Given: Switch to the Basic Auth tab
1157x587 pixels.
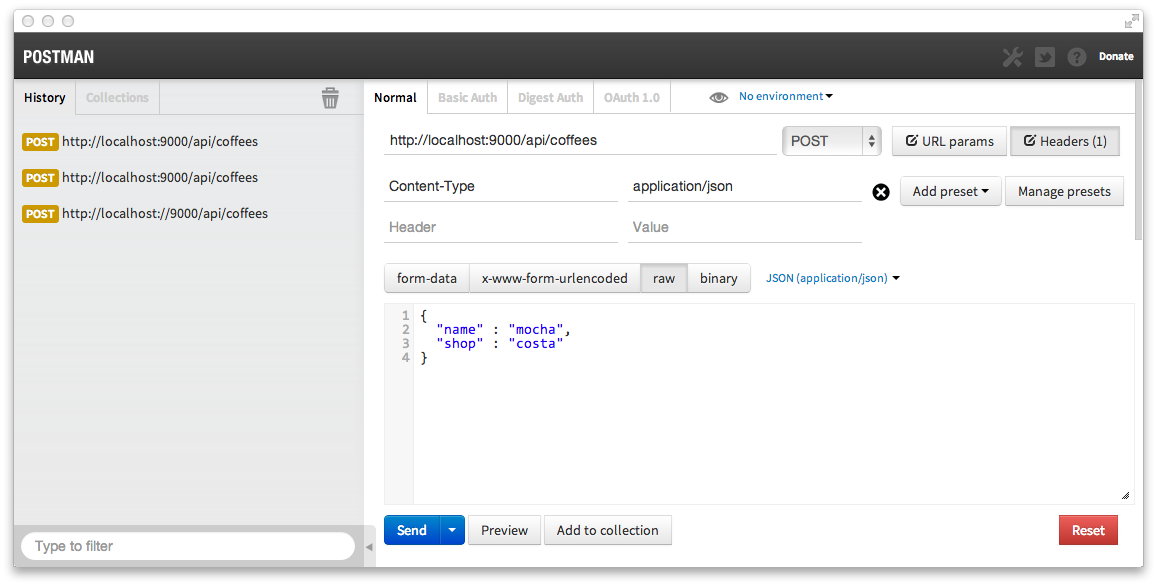Looking at the screenshot, I should [x=467, y=97].
